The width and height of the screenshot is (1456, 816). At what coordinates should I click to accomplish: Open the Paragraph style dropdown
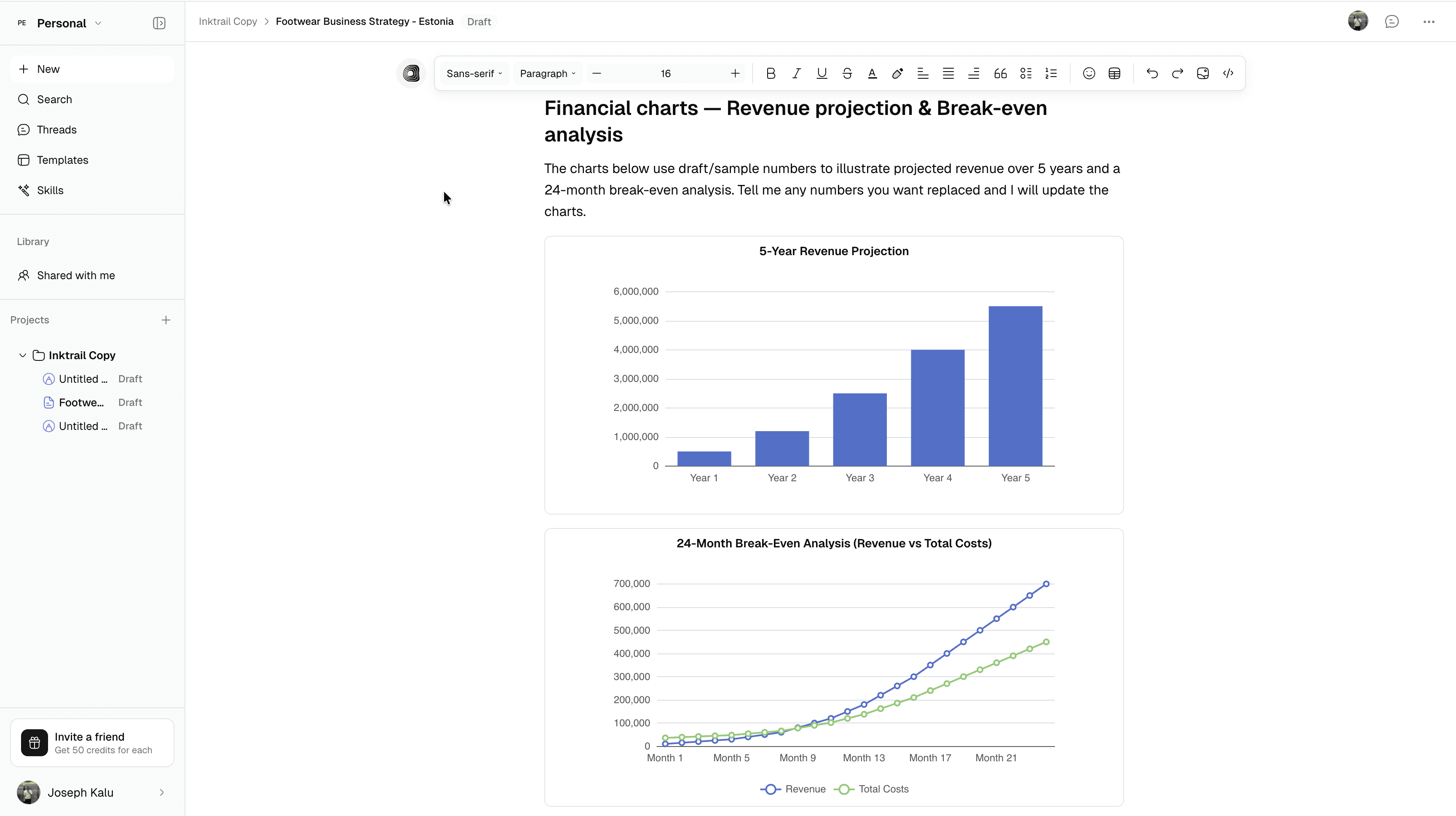[546, 73]
